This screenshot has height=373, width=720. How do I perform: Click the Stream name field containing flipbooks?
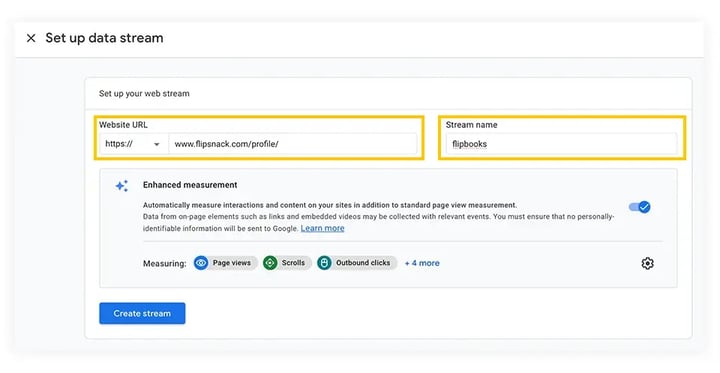point(561,144)
